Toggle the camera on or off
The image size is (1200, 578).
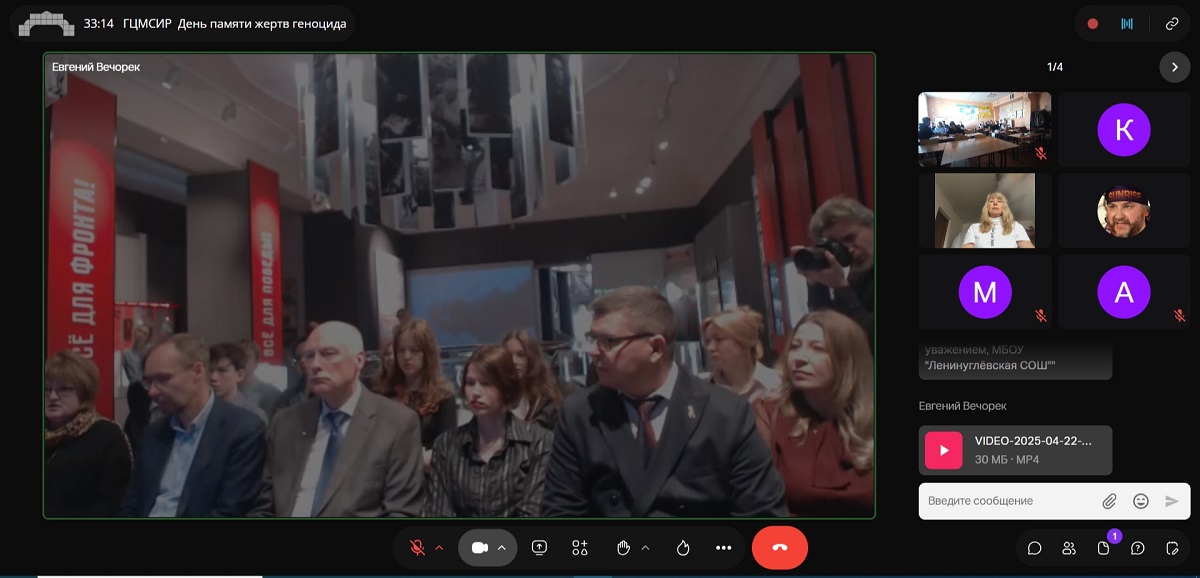479,548
